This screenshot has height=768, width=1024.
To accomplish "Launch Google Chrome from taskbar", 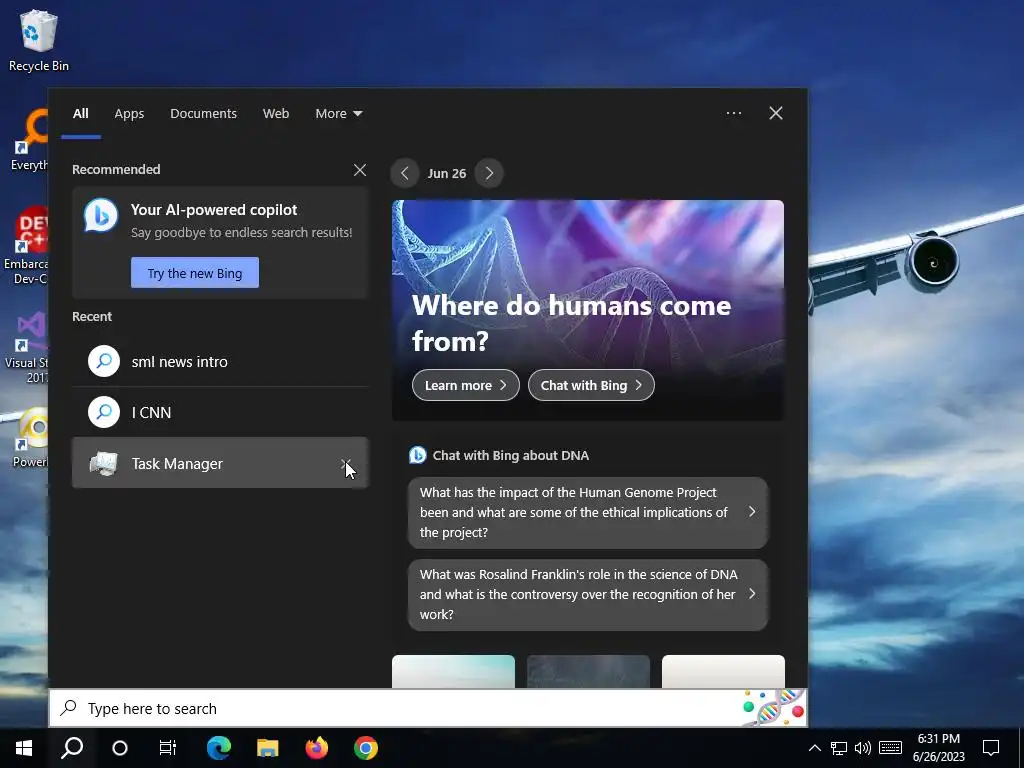I will (366, 748).
